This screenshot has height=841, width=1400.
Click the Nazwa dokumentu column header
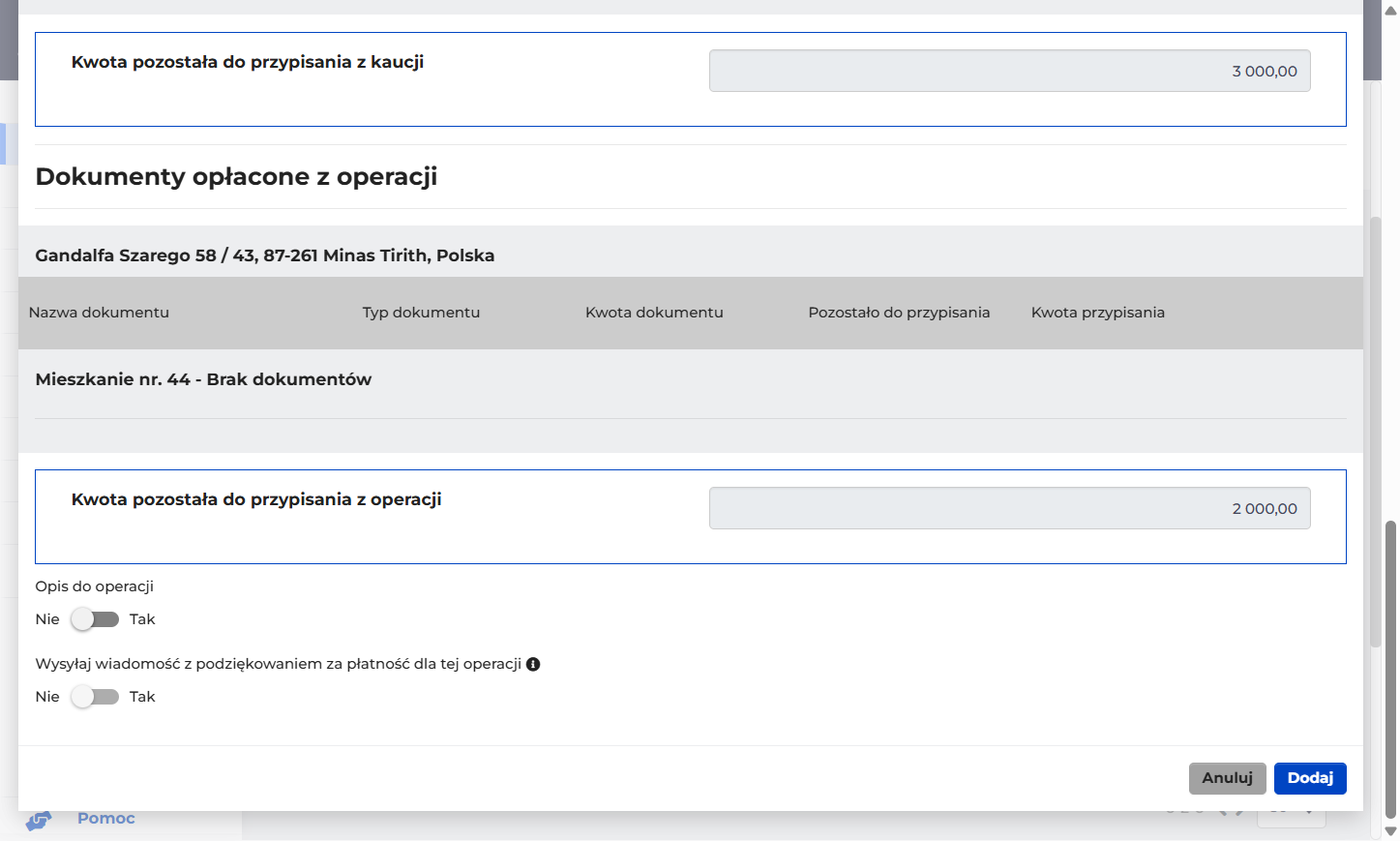99,313
